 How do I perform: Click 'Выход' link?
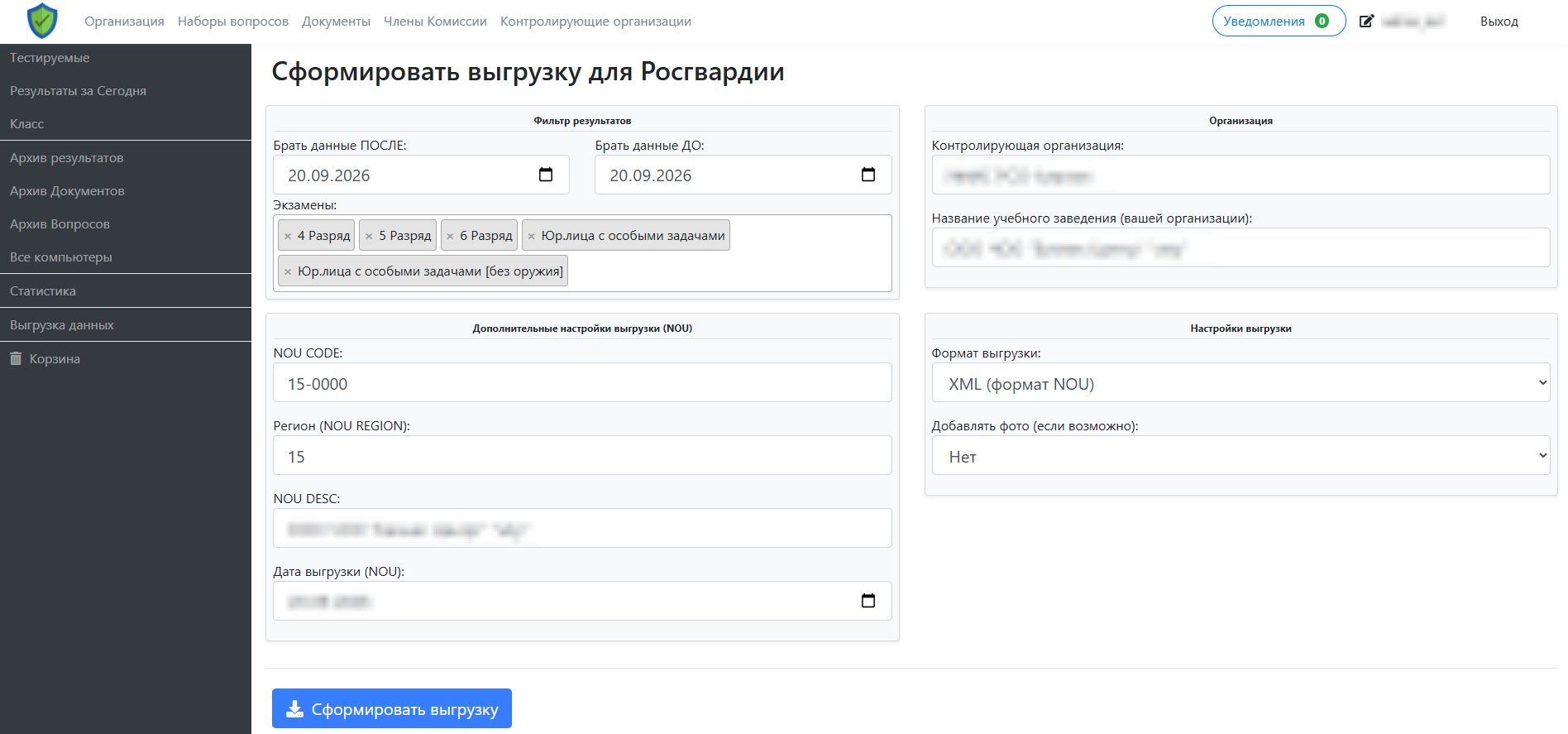[x=1499, y=22]
